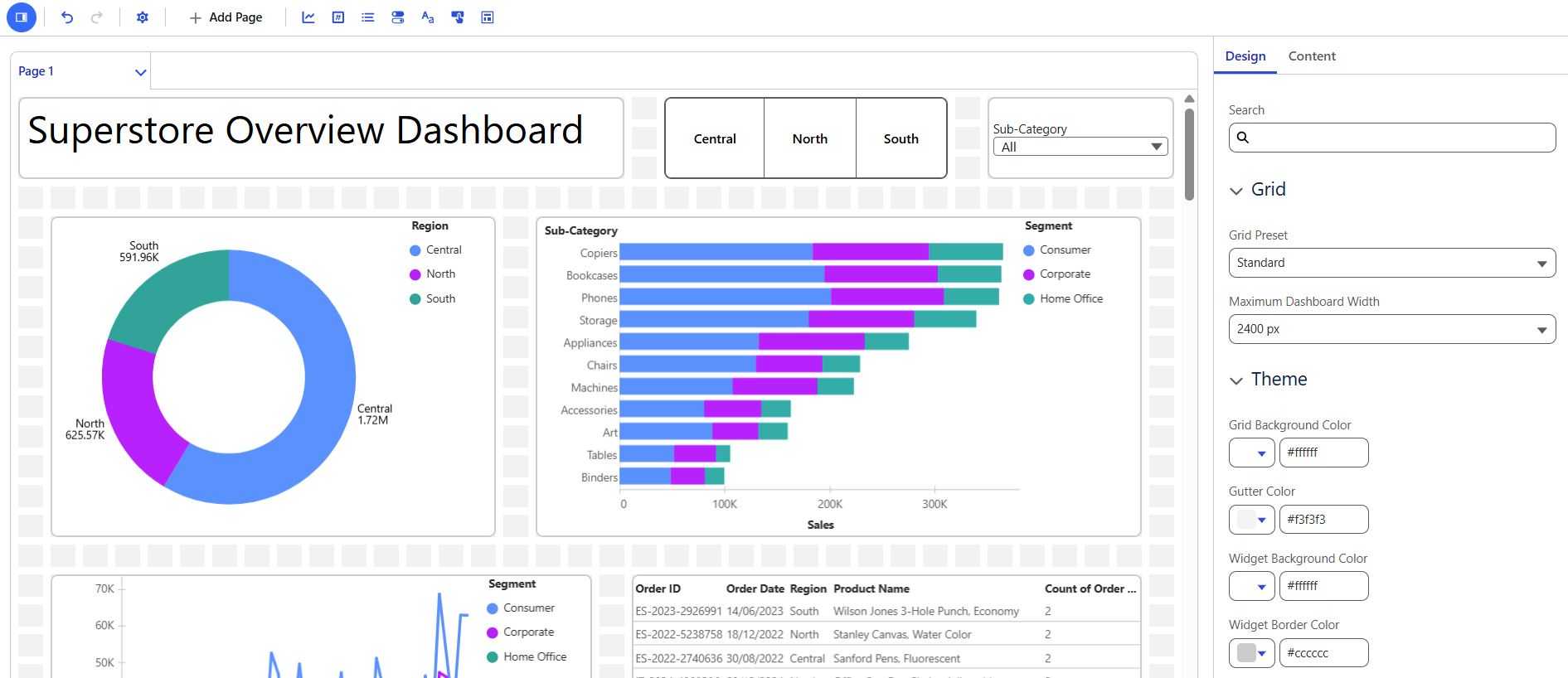Add a number KPI widget
The height and width of the screenshot is (678, 1568).
click(338, 17)
